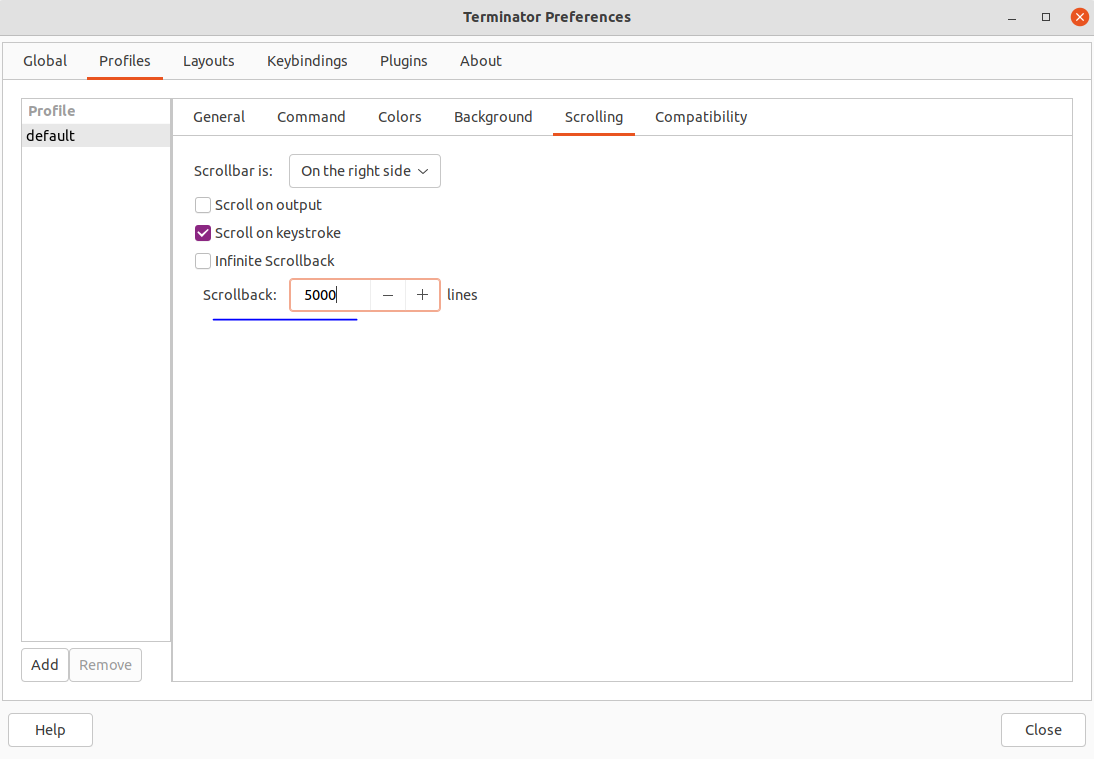The height and width of the screenshot is (759, 1094).
Task: Open the Compatibility sub-tab
Action: coord(701,117)
